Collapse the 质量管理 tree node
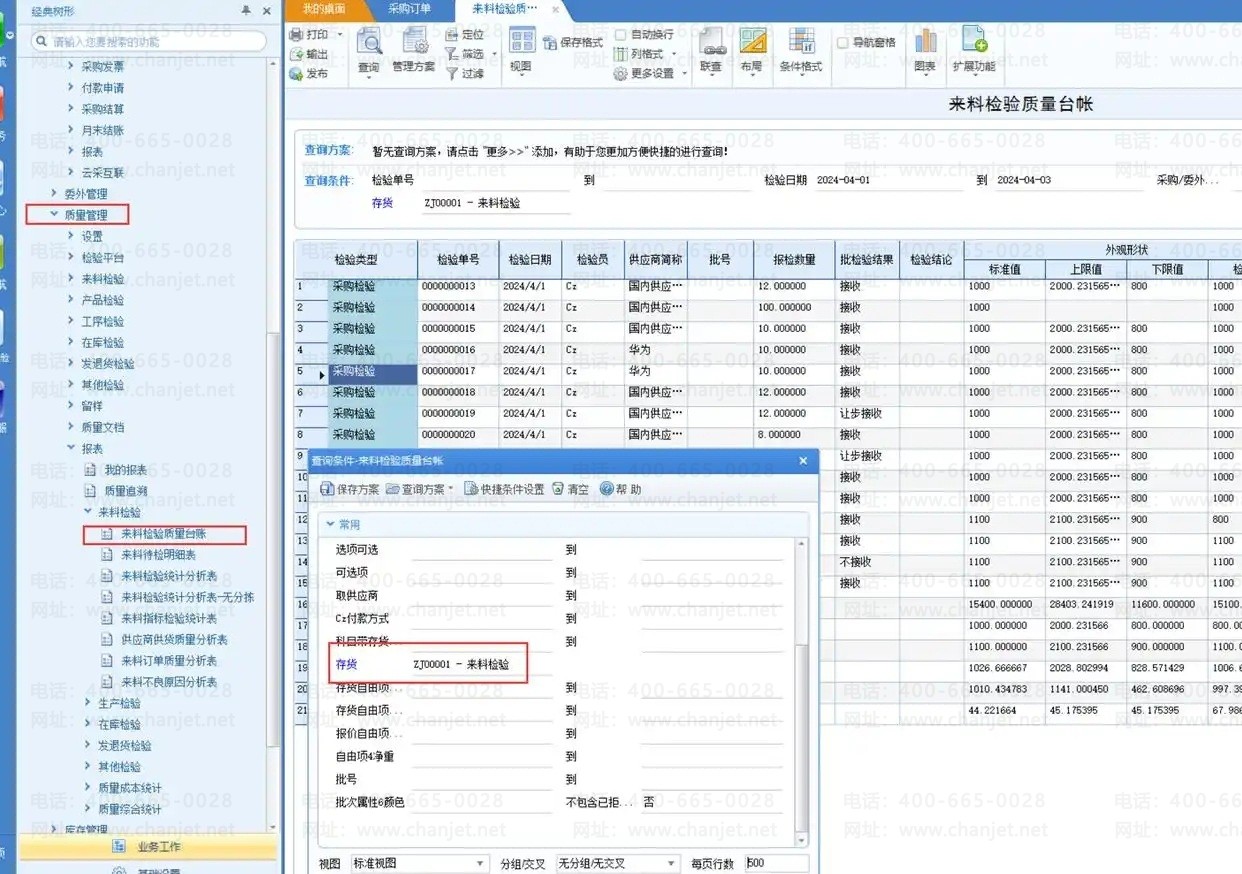The height and width of the screenshot is (874, 1242). [x=55, y=215]
